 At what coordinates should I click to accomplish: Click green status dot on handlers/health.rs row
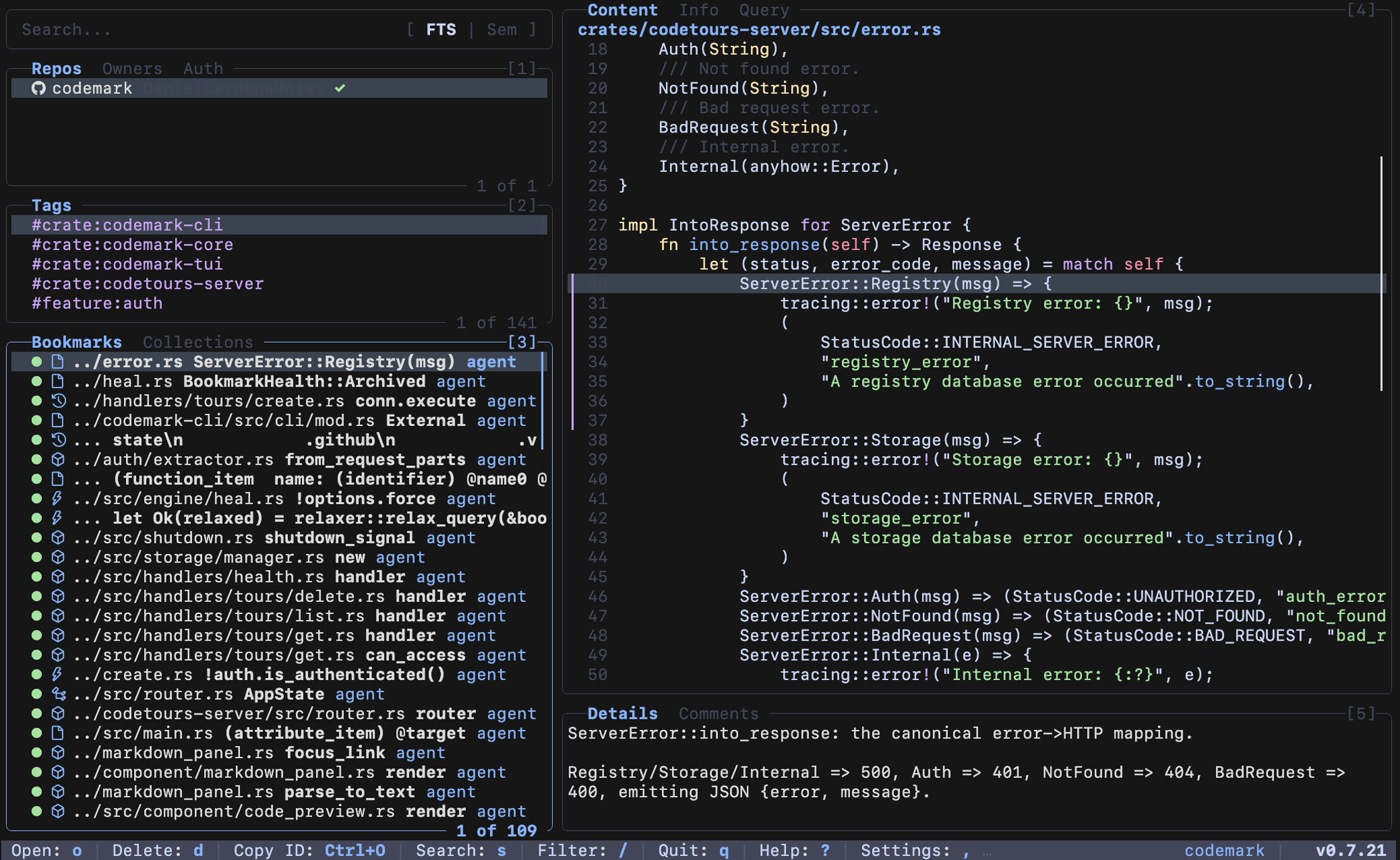coord(37,577)
